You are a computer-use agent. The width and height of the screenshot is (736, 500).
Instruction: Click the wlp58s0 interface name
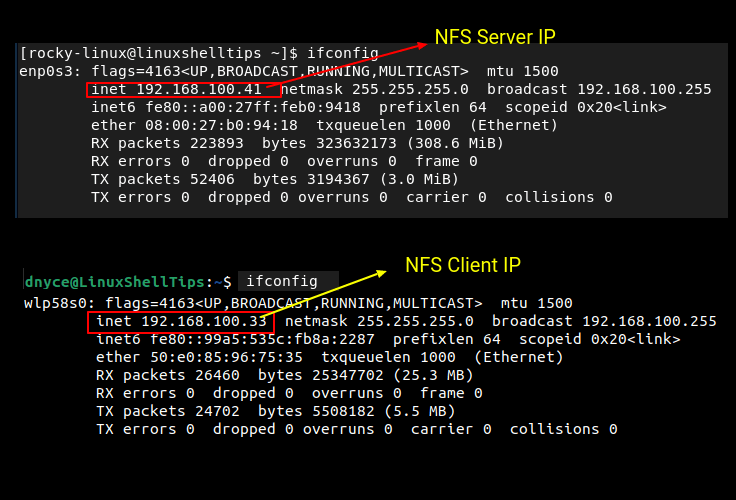(x=59, y=303)
